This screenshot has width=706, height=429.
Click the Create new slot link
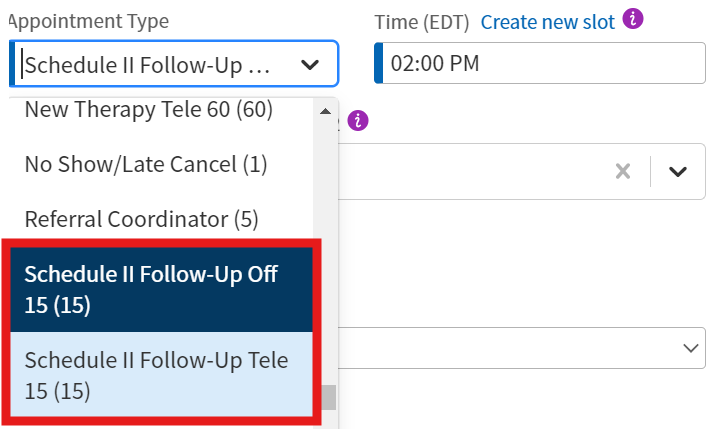[547, 21]
